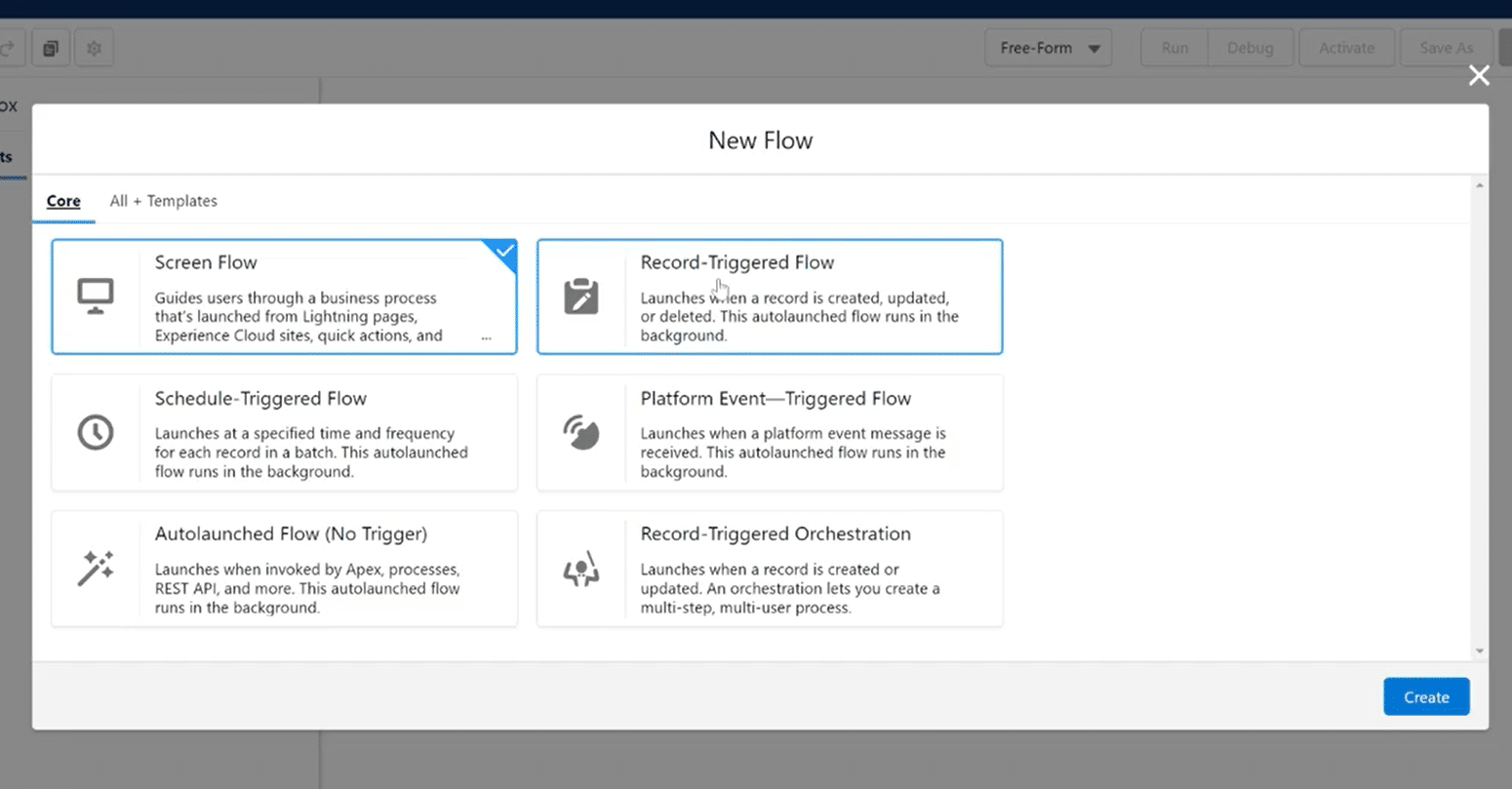
Task: Click the Autolaunched Flow magic wand icon
Action: [96, 569]
